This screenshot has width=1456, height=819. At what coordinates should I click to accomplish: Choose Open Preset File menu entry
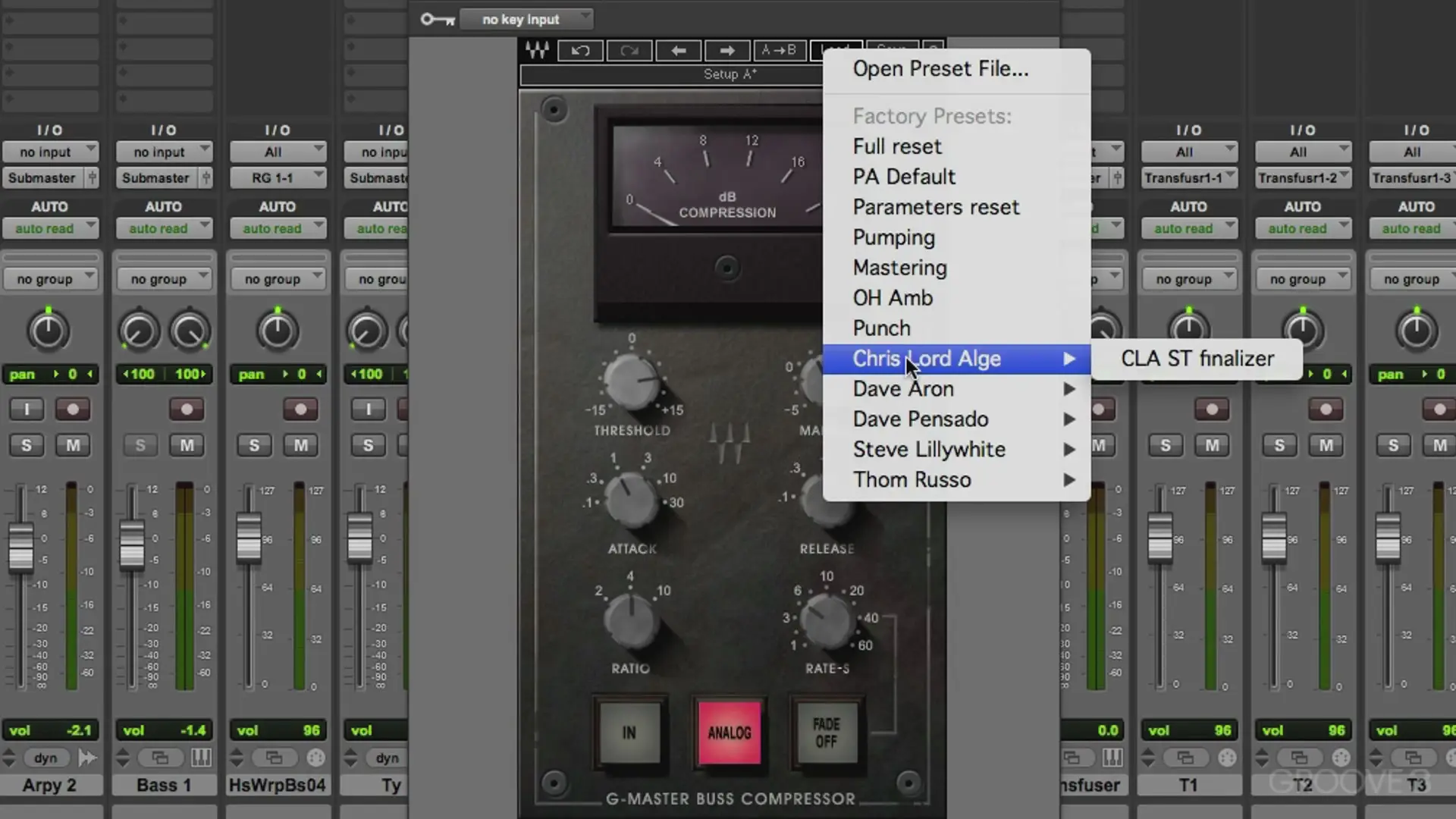pyautogui.click(x=957, y=69)
